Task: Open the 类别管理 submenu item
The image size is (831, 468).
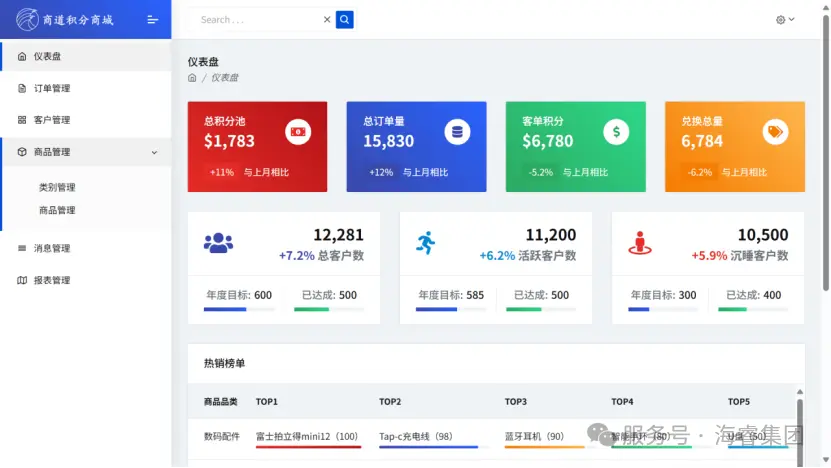Action: click(x=57, y=187)
